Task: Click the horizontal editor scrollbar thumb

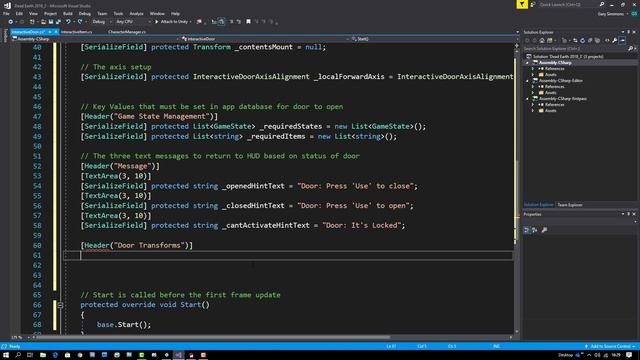Action: 212,338
